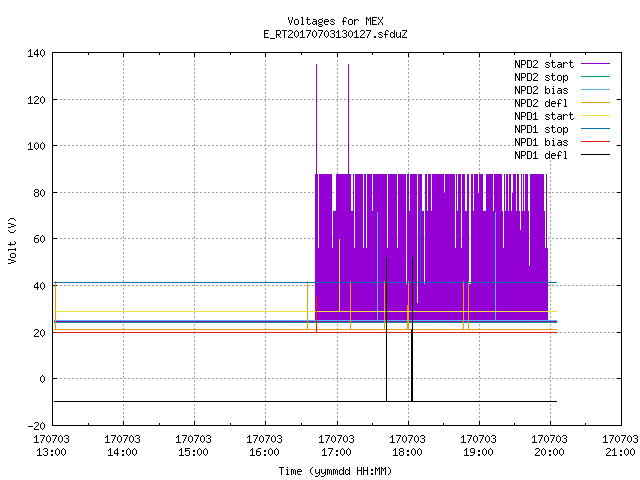Click the 40 y-axis tick label
The width and height of the screenshot is (640, 480).
click(x=39, y=286)
